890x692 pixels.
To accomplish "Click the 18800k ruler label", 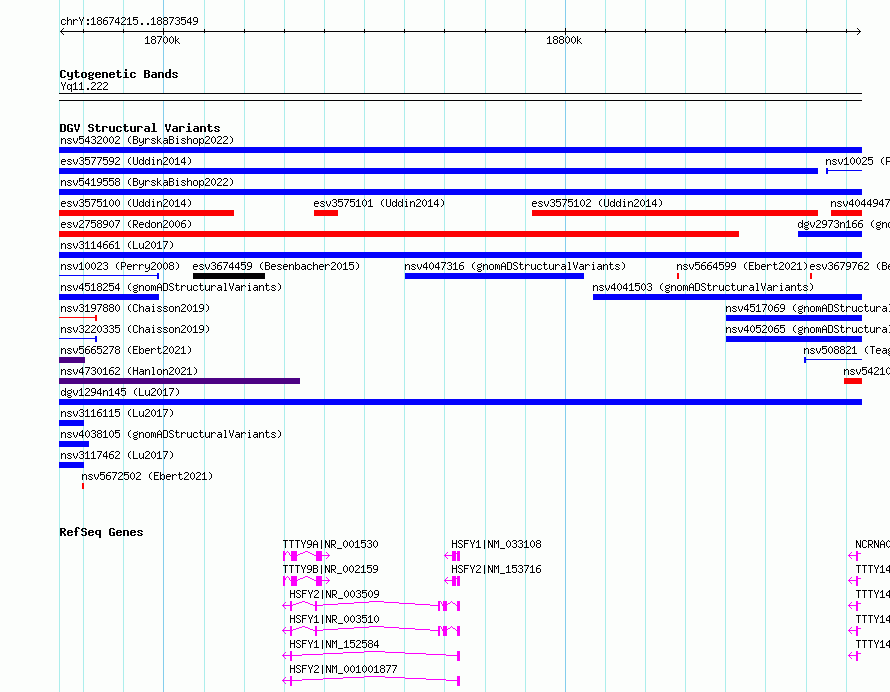I will pos(564,40).
